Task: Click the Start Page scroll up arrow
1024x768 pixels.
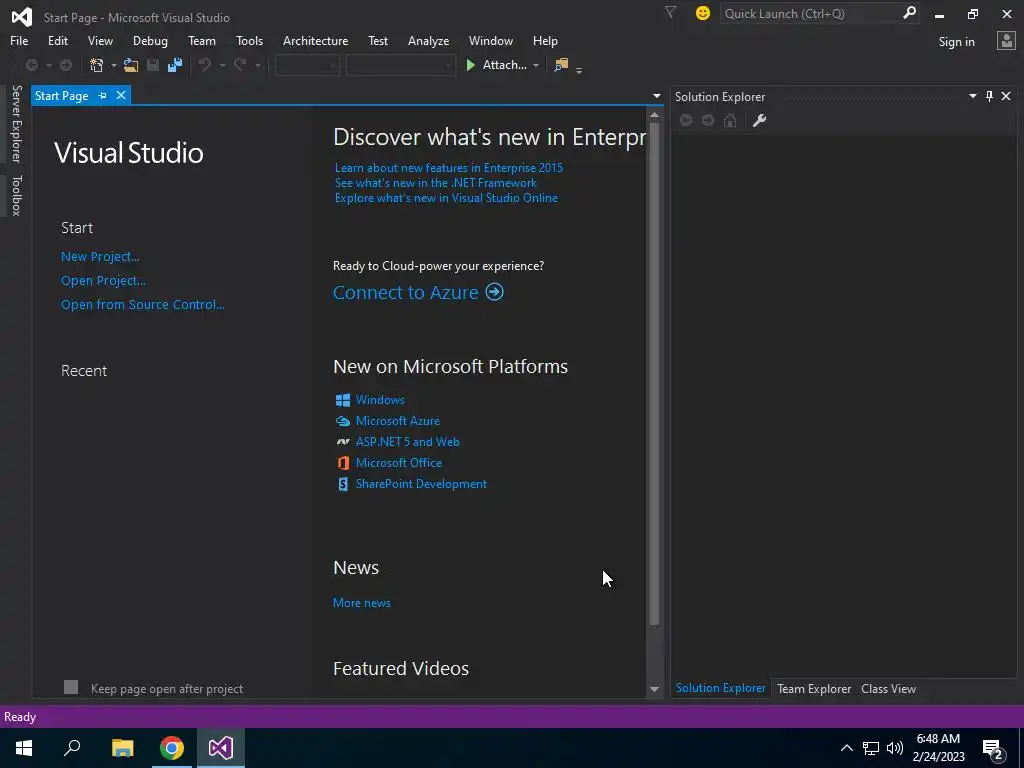Action: pos(654,115)
